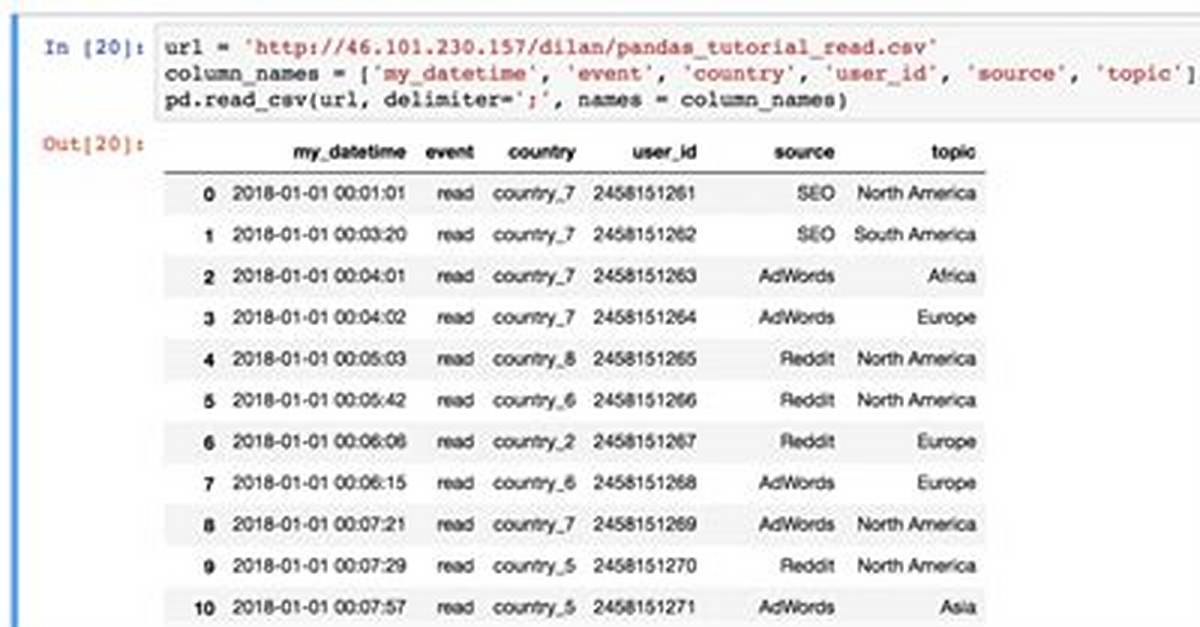This screenshot has height=627, width=1200.
Task: Select cell 2018-01-01 00:05:42
Action: [x=320, y=400]
